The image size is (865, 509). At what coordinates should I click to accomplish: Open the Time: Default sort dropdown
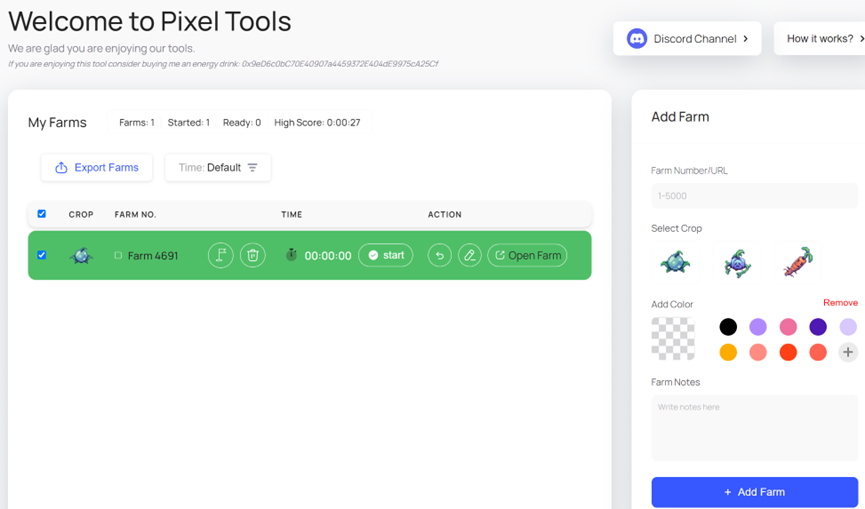click(x=218, y=167)
